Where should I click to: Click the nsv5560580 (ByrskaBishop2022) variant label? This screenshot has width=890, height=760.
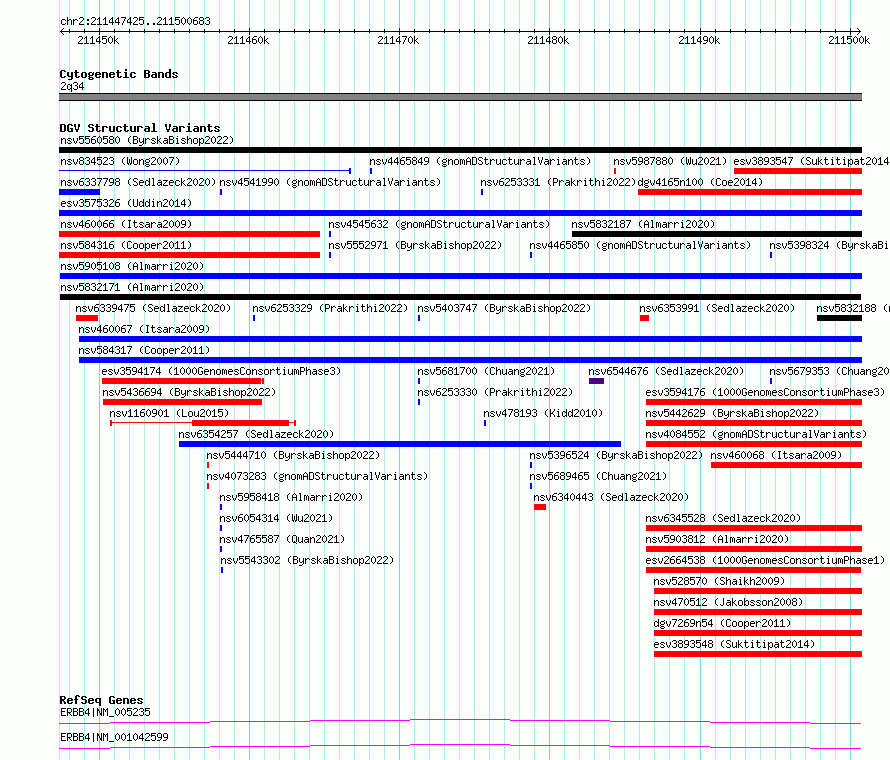pyautogui.click(x=147, y=140)
